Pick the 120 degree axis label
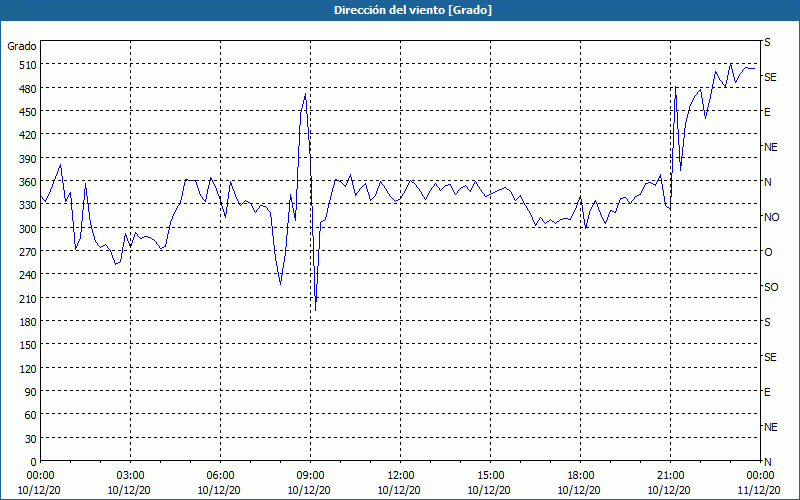The width and height of the screenshot is (800, 500). coord(28,368)
